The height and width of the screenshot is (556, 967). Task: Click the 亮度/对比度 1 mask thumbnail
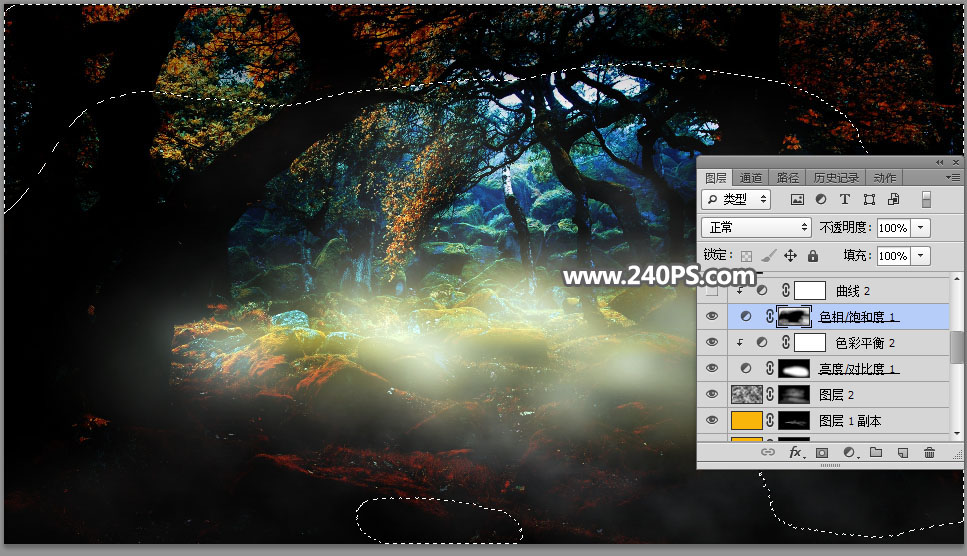pyautogui.click(x=794, y=369)
